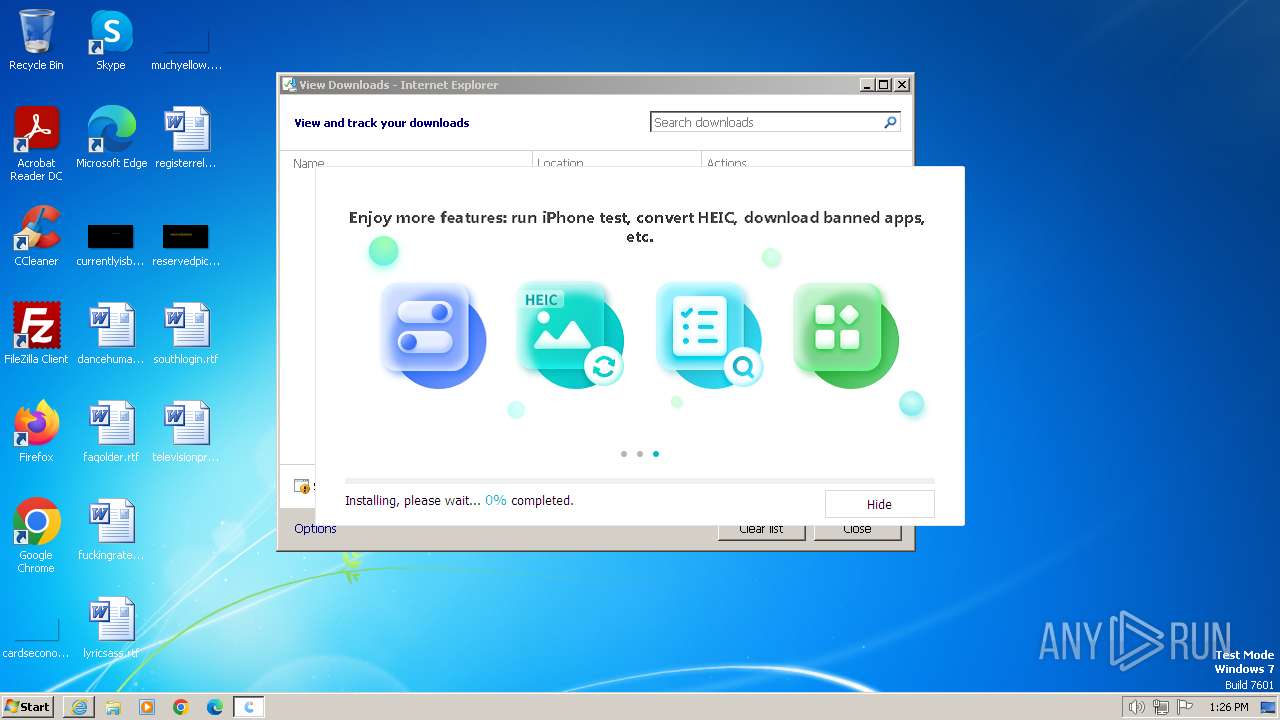1280x720 pixels.
Task: Open lyricsass.rtf document icon
Action: pyautogui.click(x=111, y=627)
